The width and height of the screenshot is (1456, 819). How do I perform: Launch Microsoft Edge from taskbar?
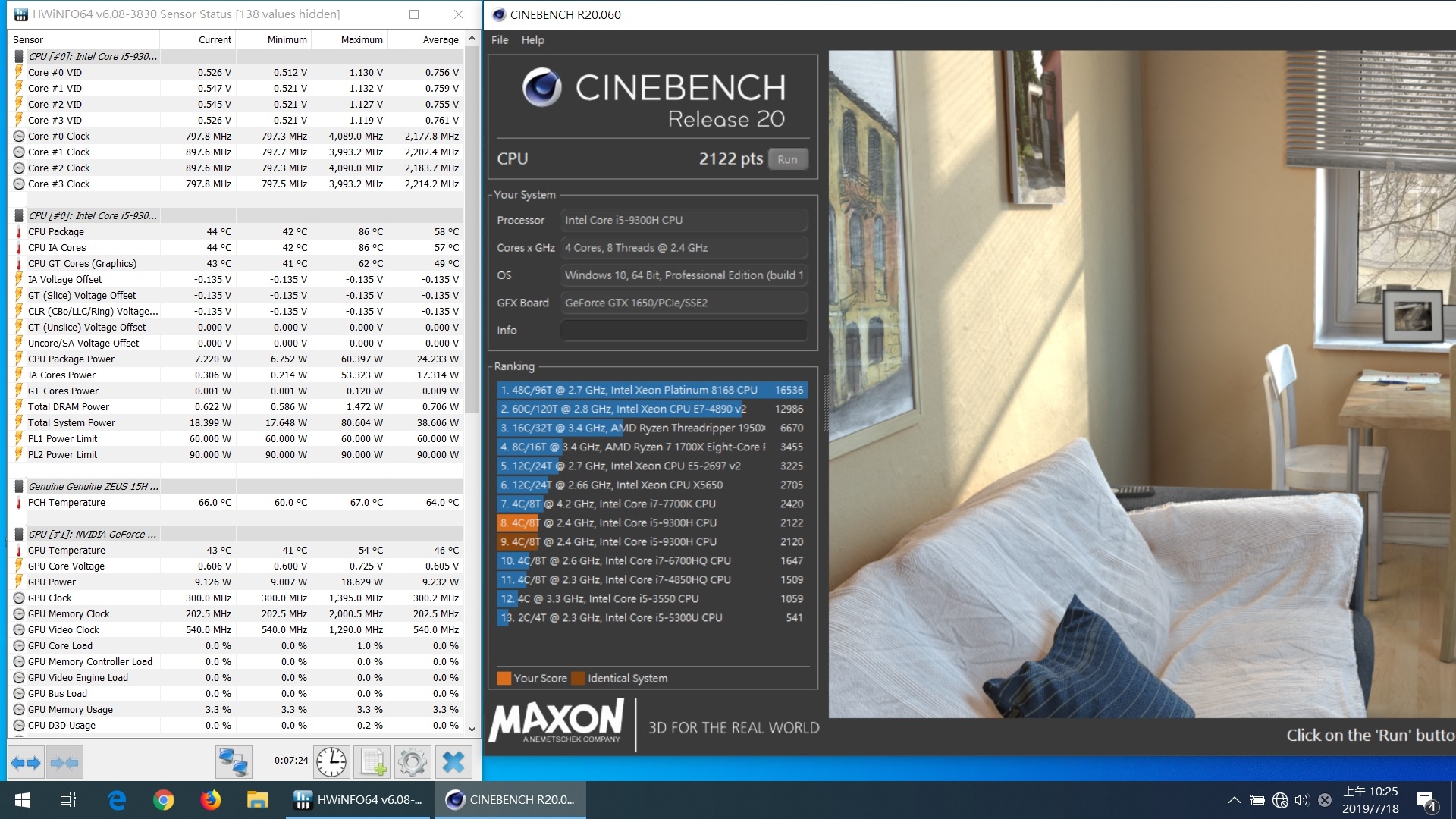(x=116, y=800)
